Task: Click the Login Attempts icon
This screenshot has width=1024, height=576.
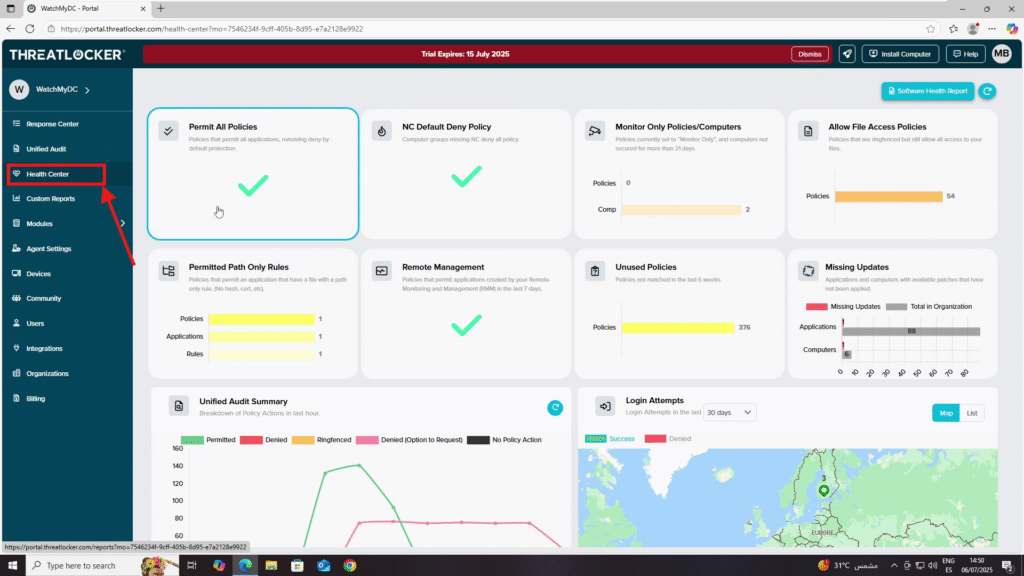Action: [x=605, y=406]
